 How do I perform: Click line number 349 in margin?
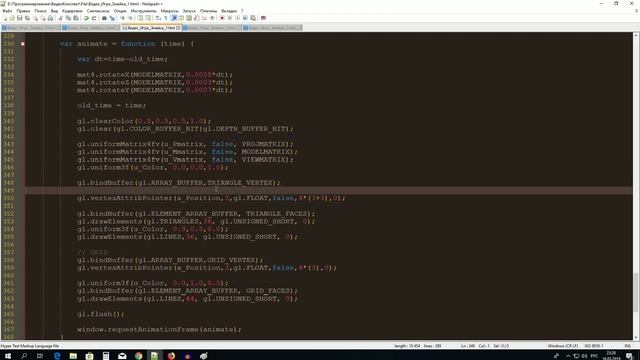8,190
